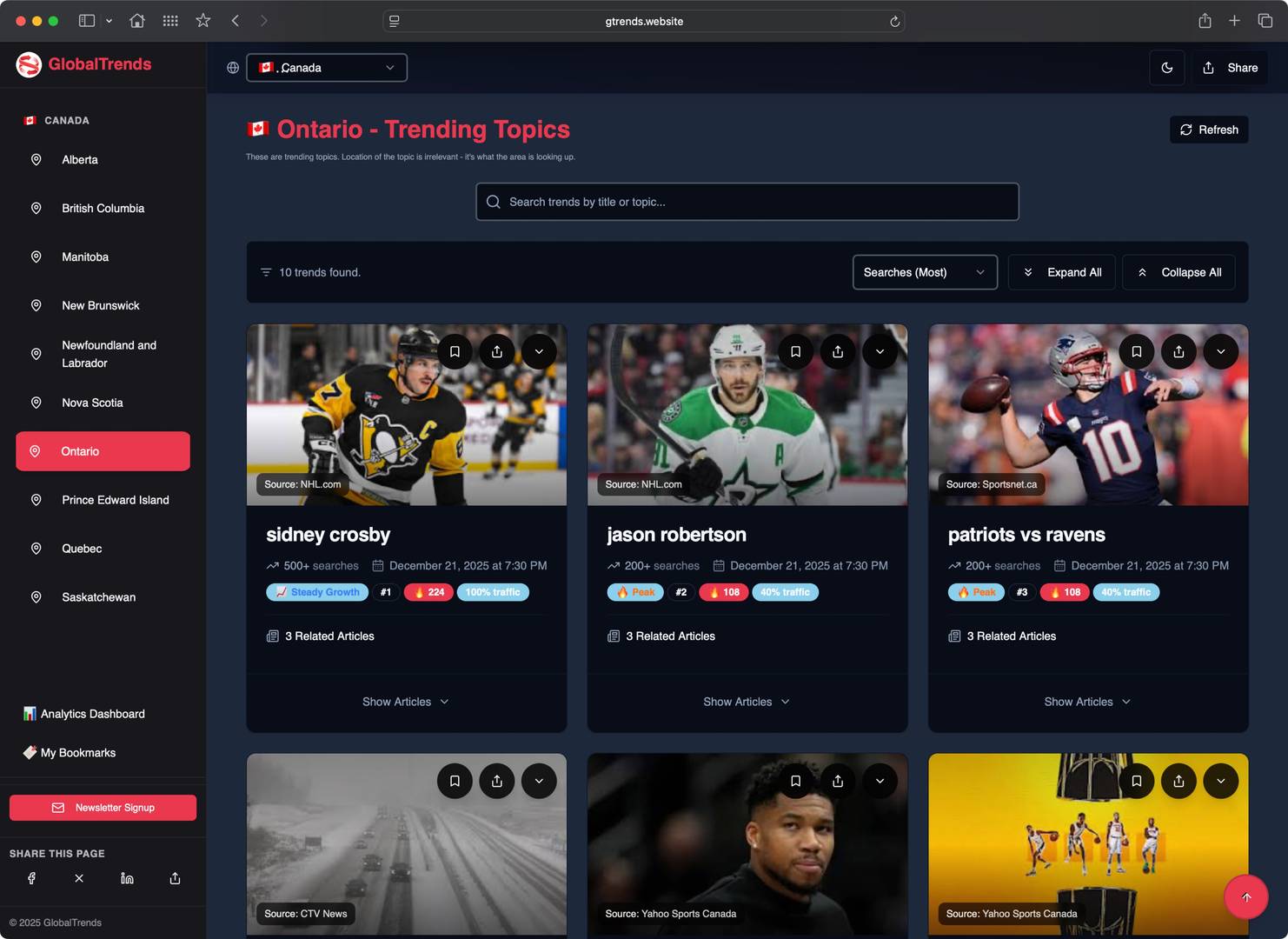Click the scroll-to-top red arrow button

click(1245, 896)
